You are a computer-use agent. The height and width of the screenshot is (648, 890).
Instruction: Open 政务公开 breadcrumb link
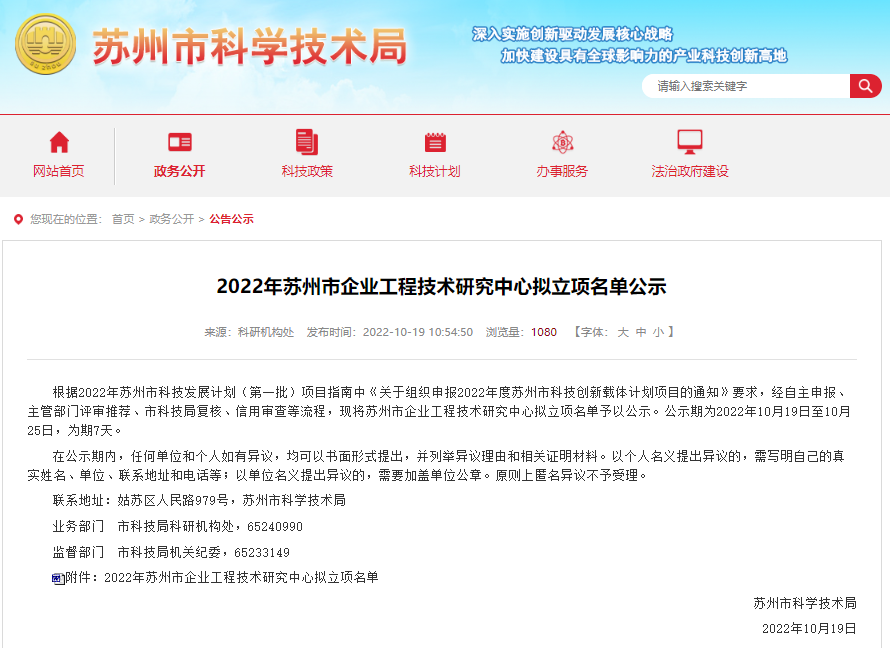(x=171, y=219)
